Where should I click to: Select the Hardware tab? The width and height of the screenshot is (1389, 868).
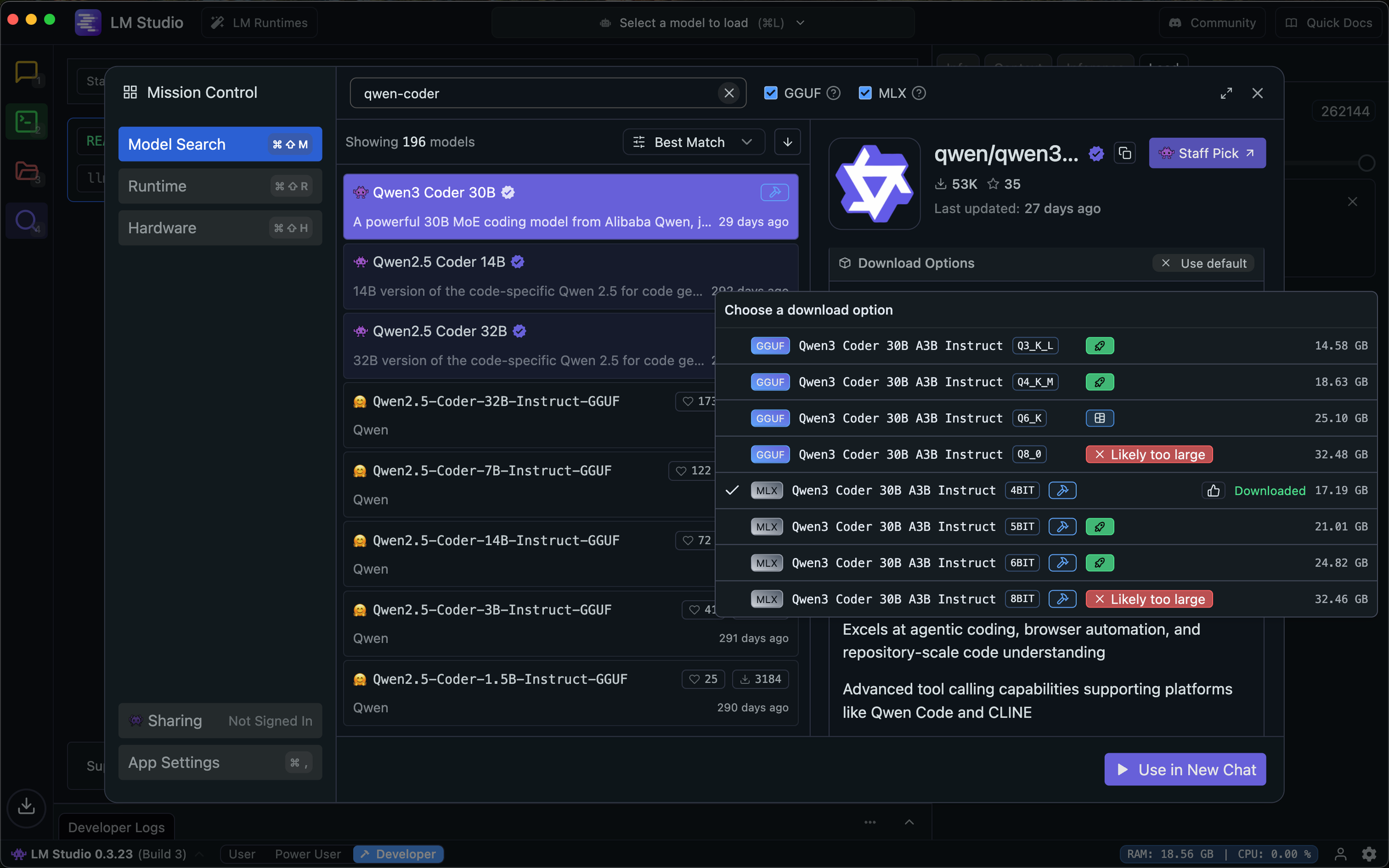219,228
